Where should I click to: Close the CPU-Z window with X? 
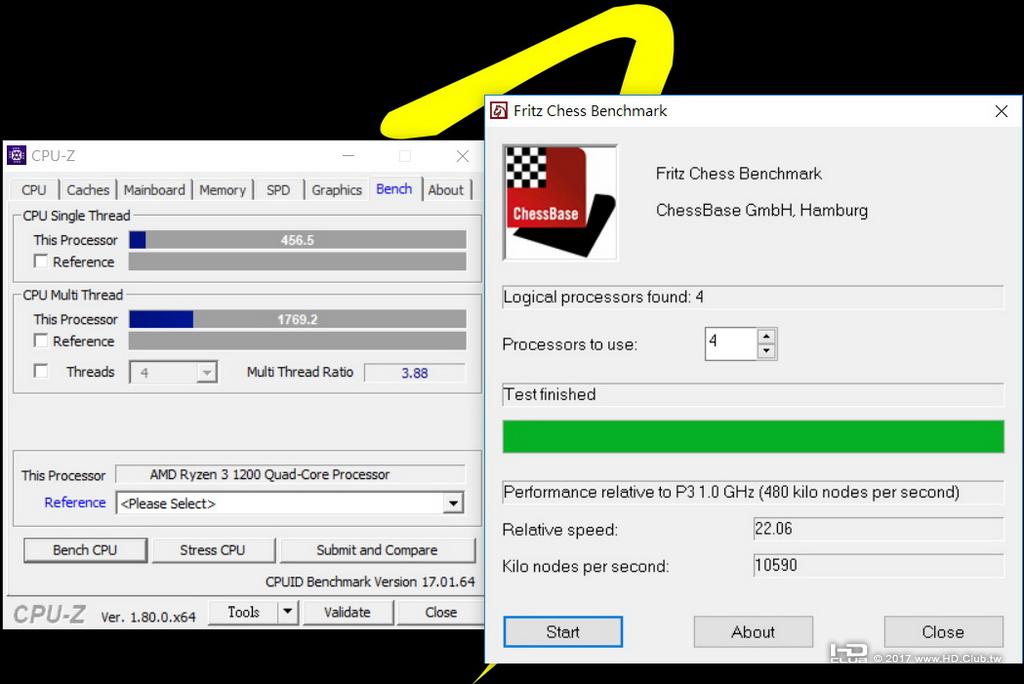(x=462, y=156)
